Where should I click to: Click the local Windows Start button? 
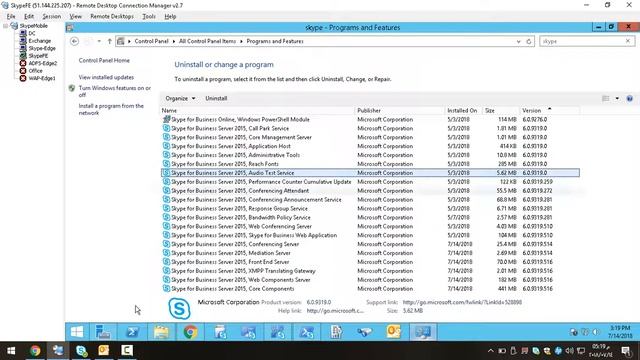pyautogui.click(x=11, y=351)
